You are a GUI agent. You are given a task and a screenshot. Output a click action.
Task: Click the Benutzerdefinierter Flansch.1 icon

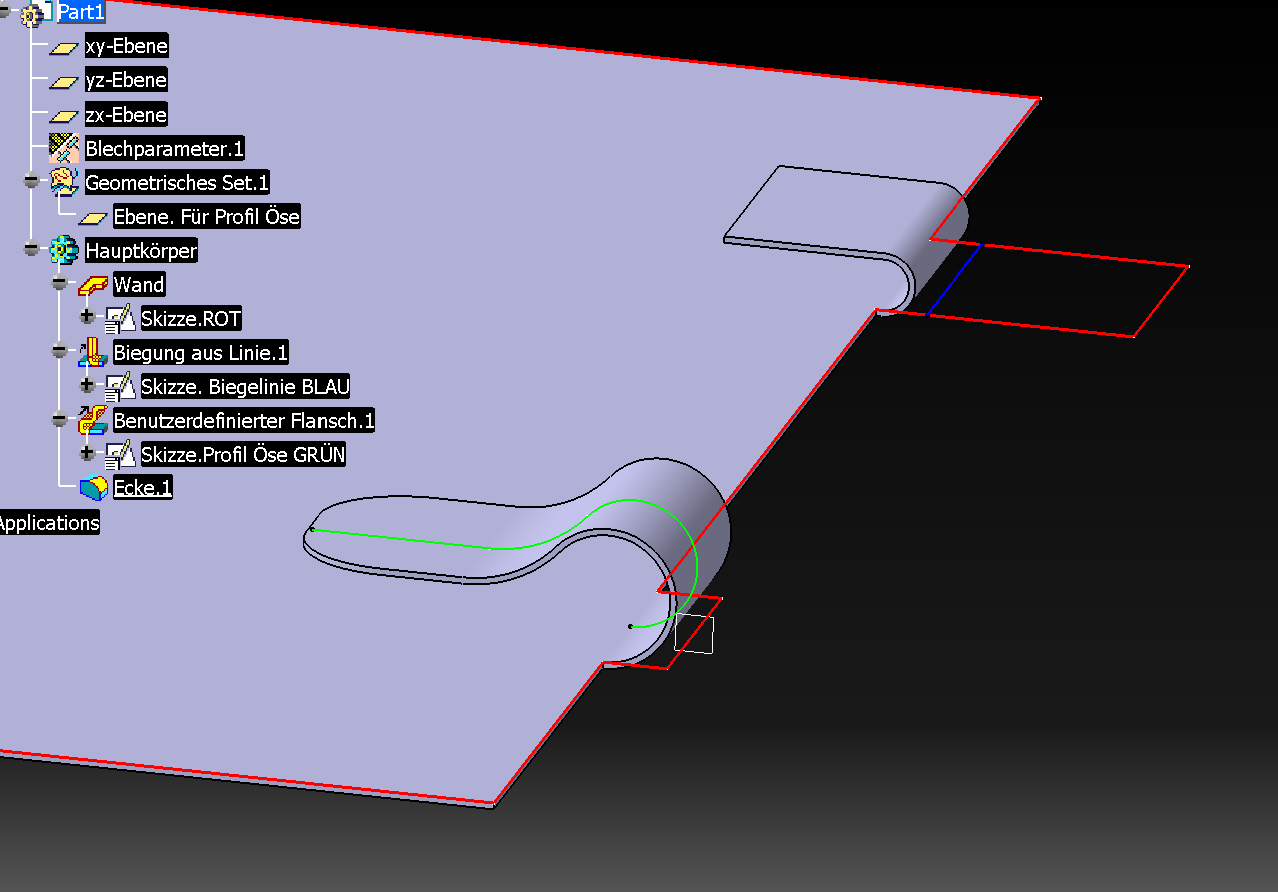tap(93, 420)
